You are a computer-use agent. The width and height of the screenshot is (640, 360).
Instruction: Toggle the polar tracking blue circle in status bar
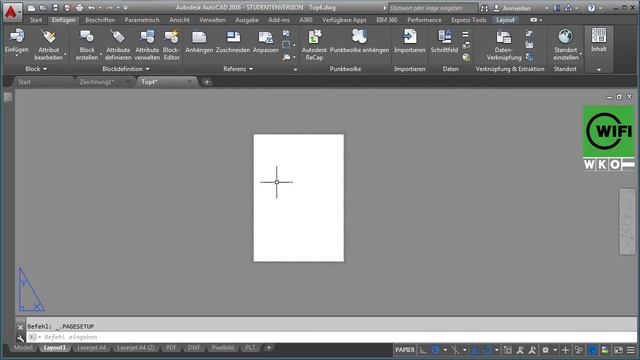(x=436, y=350)
